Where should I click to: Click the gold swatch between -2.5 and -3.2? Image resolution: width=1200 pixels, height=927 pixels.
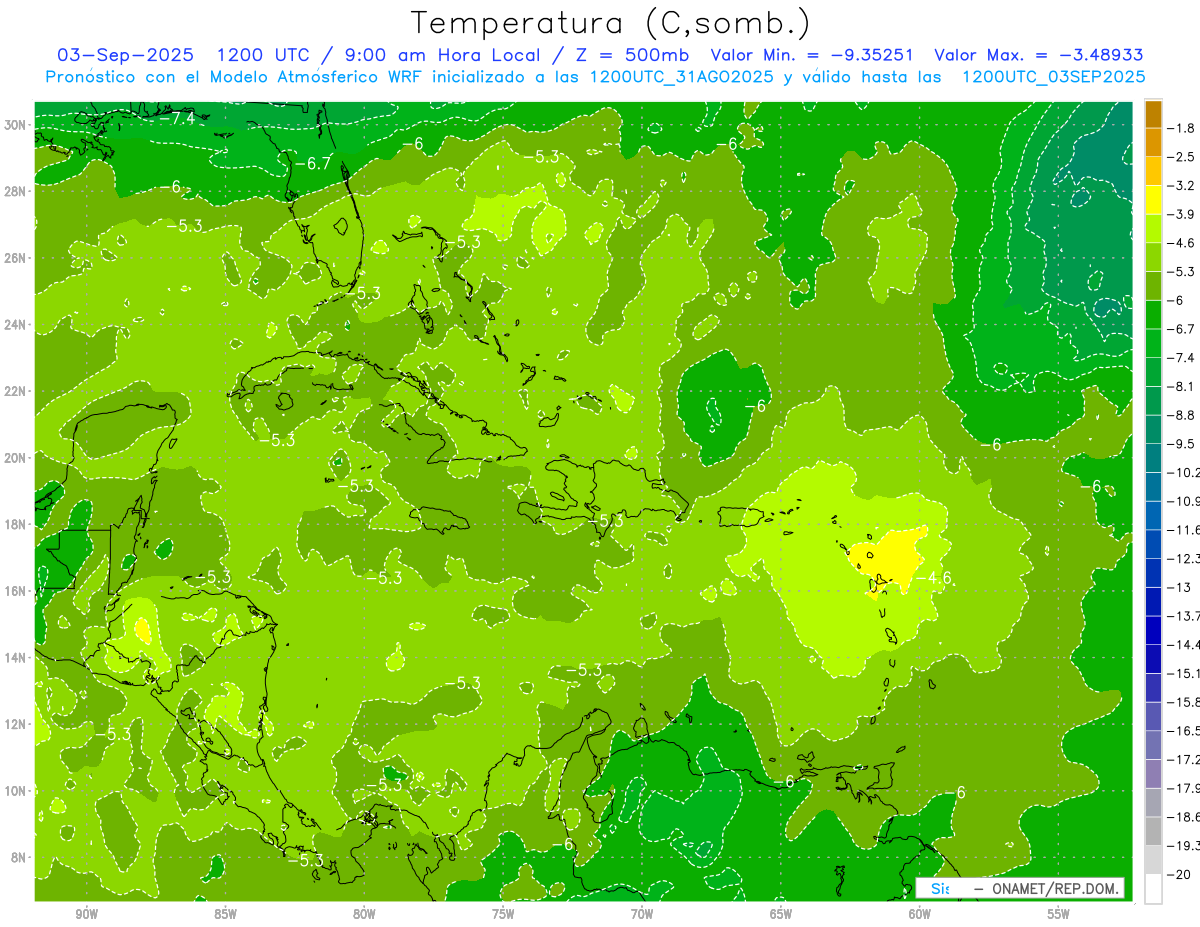[x=1153, y=172]
